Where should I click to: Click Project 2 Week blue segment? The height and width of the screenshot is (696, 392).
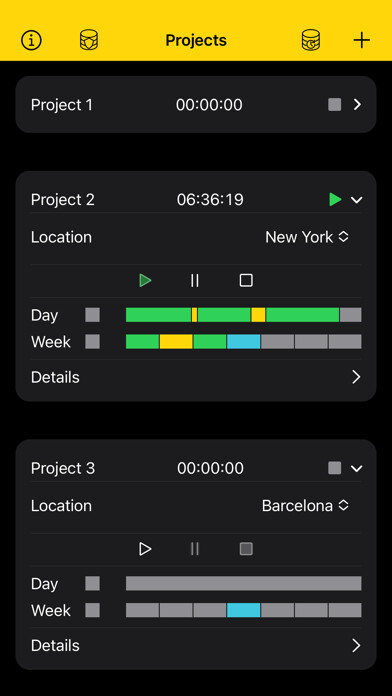tap(243, 342)
